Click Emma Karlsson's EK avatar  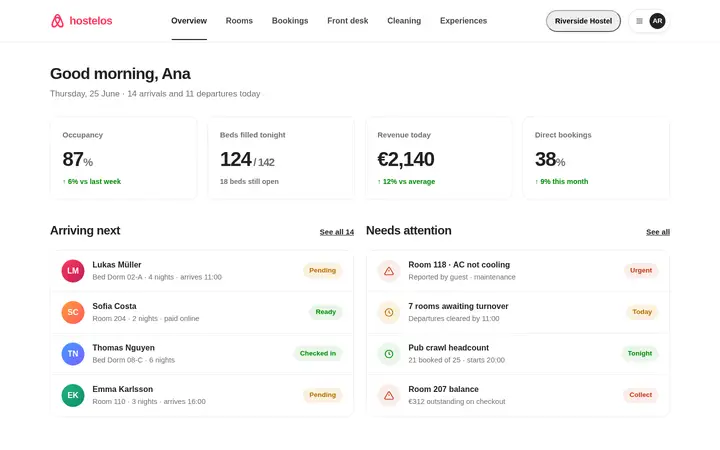tap(73, 395)
